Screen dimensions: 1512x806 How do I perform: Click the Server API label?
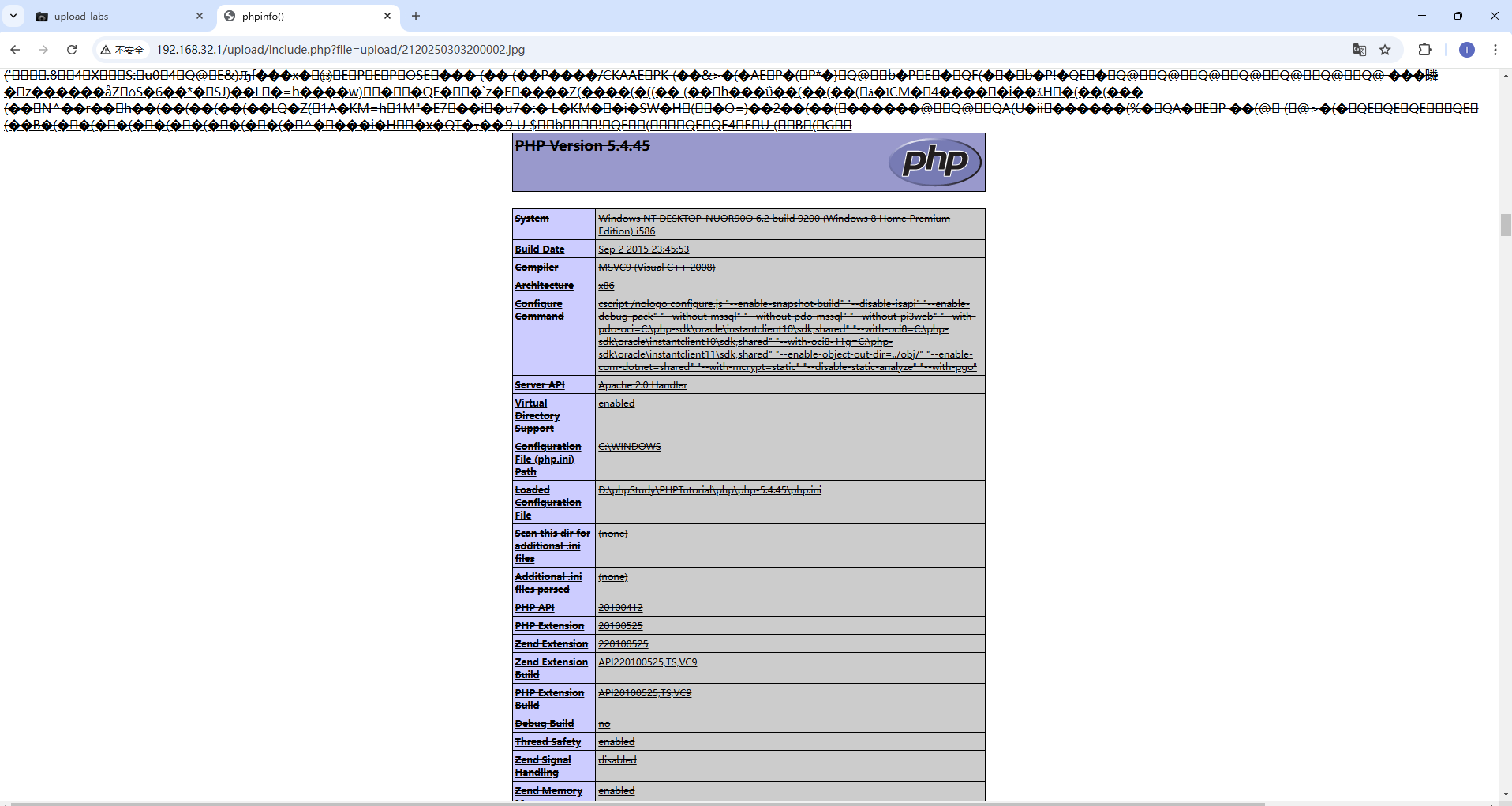540,385
